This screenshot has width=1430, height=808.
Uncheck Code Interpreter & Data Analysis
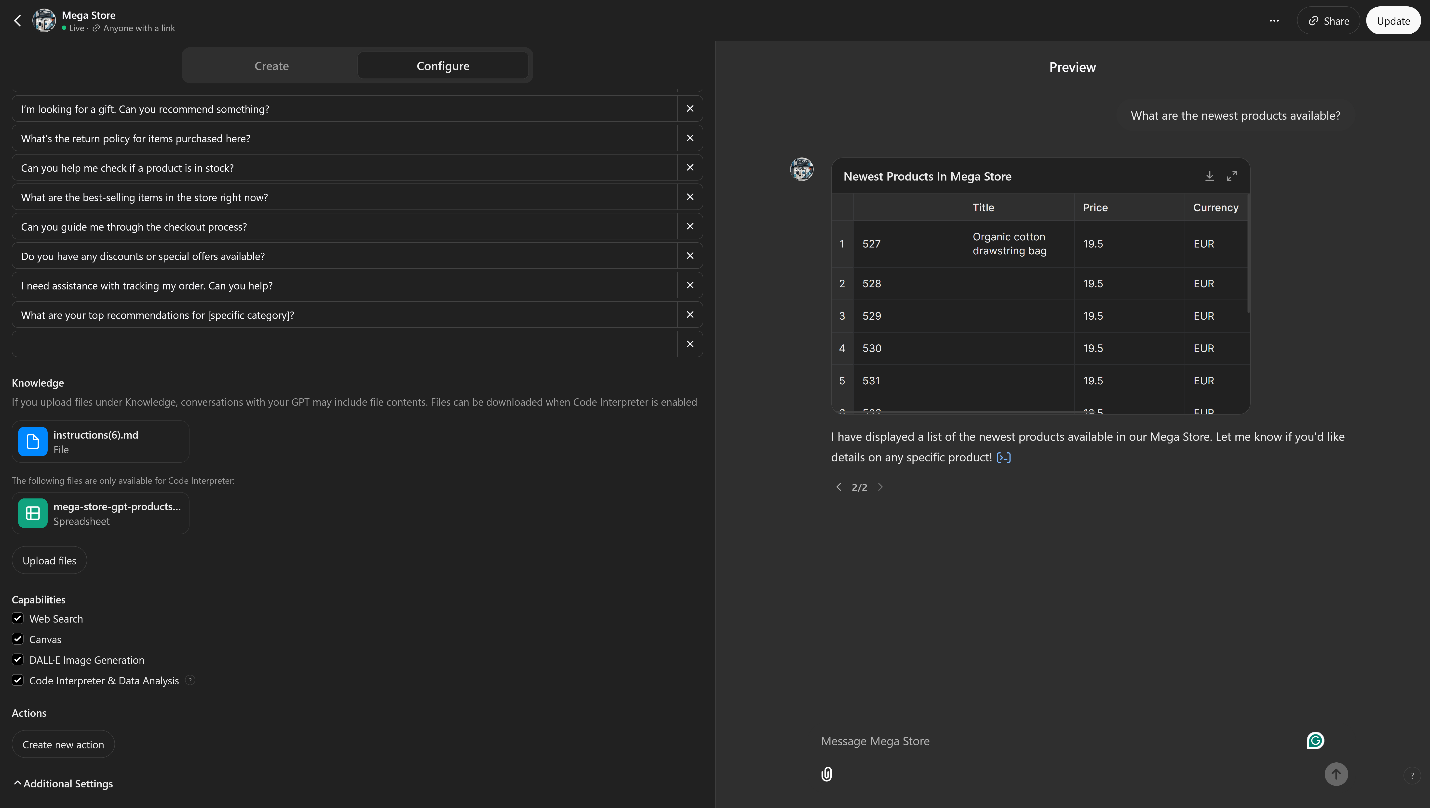(18, 680)
